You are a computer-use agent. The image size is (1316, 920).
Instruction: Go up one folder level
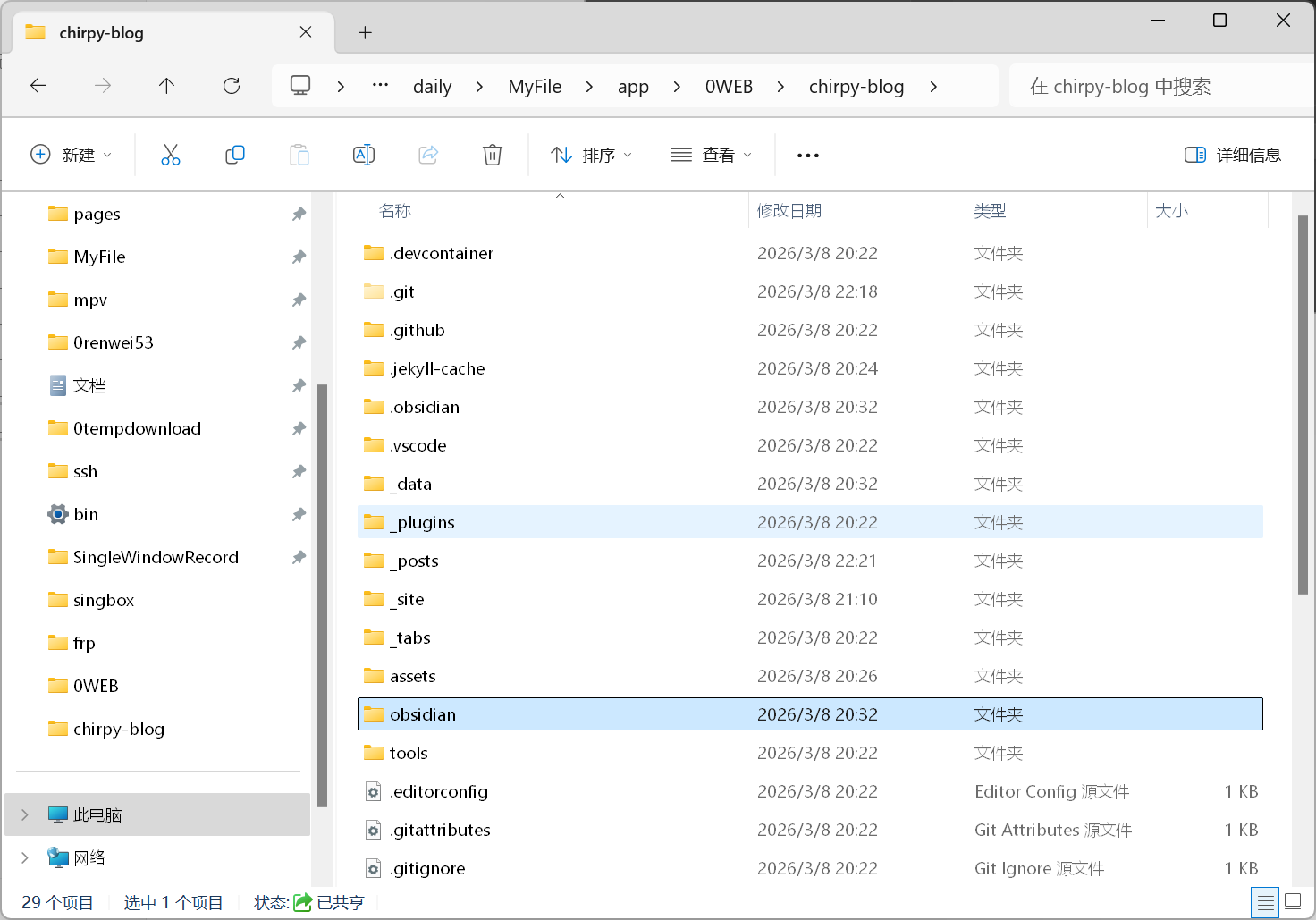[166, 86]
